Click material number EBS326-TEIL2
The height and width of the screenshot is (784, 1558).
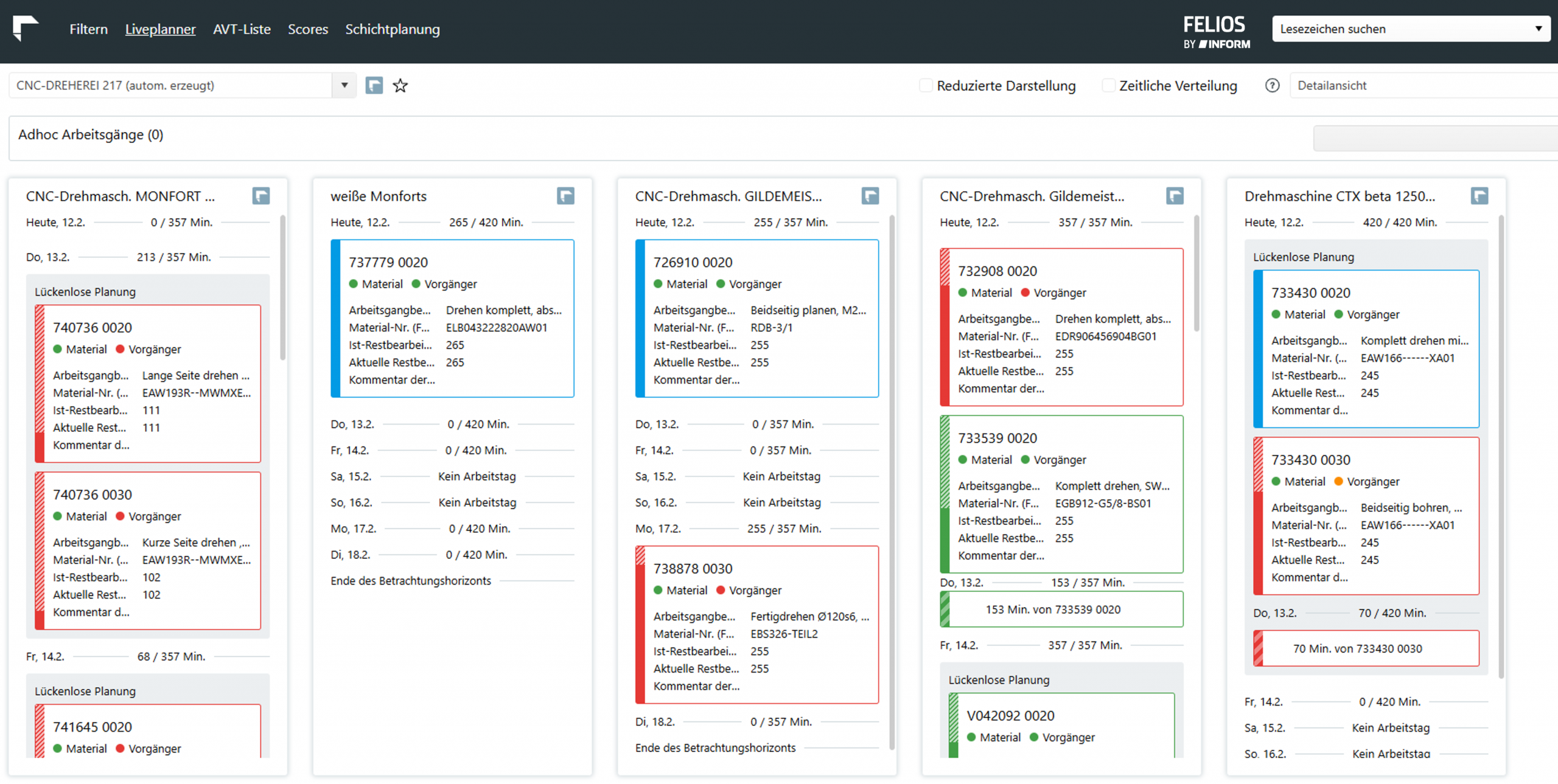(784, 634)
